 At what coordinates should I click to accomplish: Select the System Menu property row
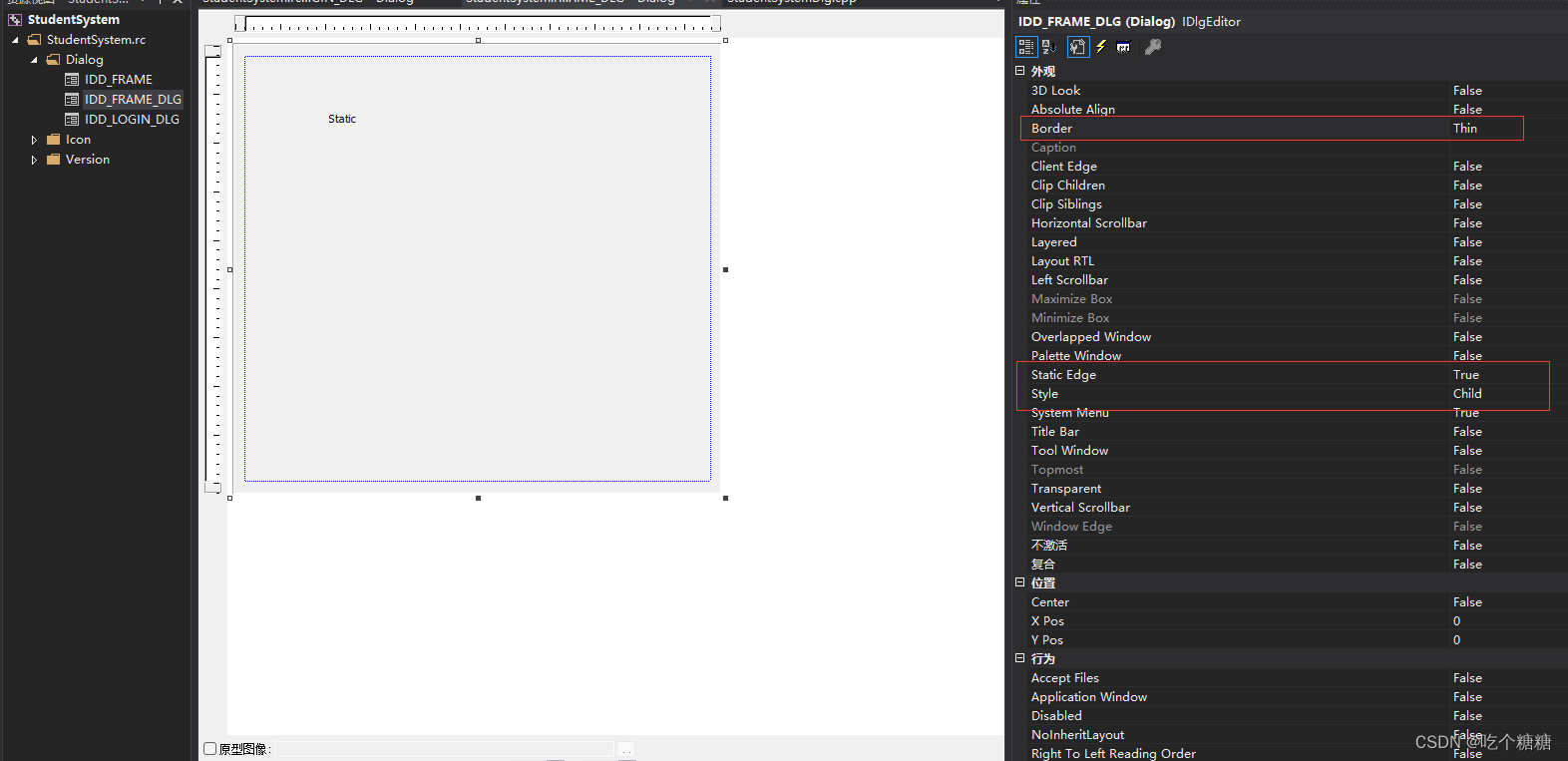(x=1298, y=413)
